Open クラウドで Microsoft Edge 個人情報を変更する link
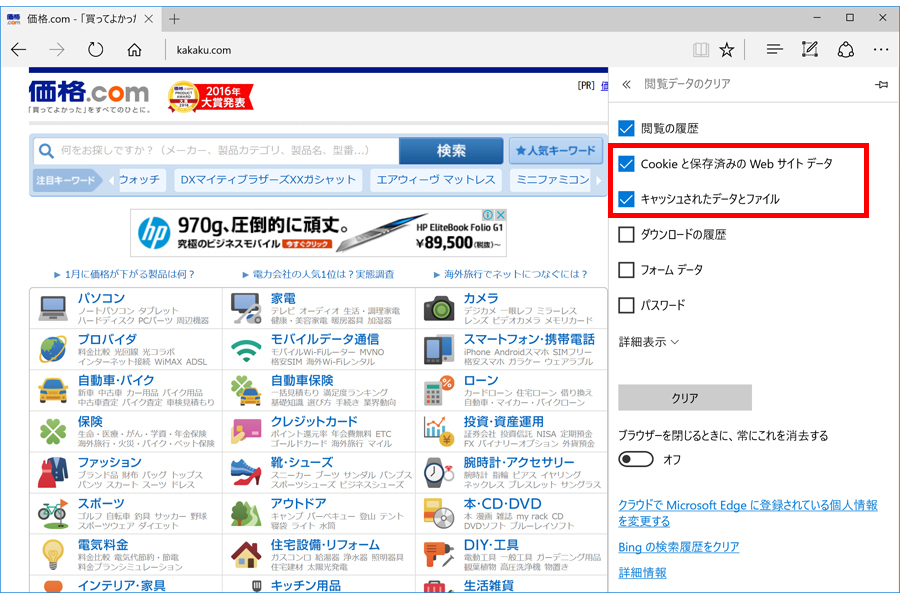The height and width of the screenshot is (600, 900). [748, 513]
